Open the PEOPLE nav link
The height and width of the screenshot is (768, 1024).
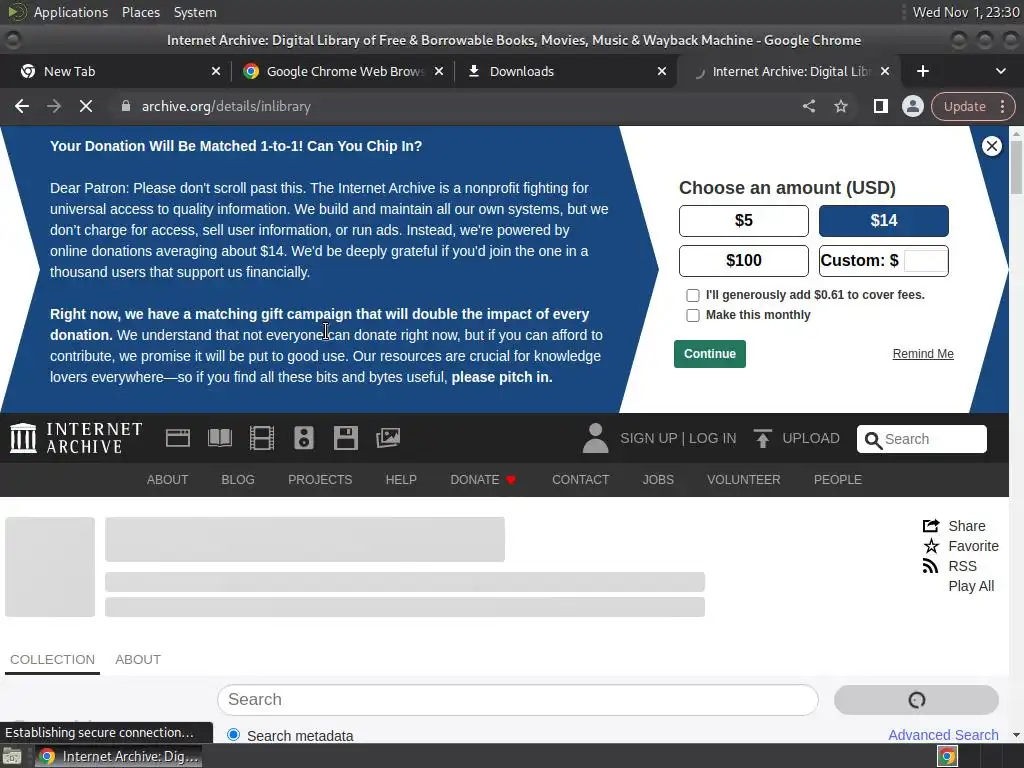(837, 479)
